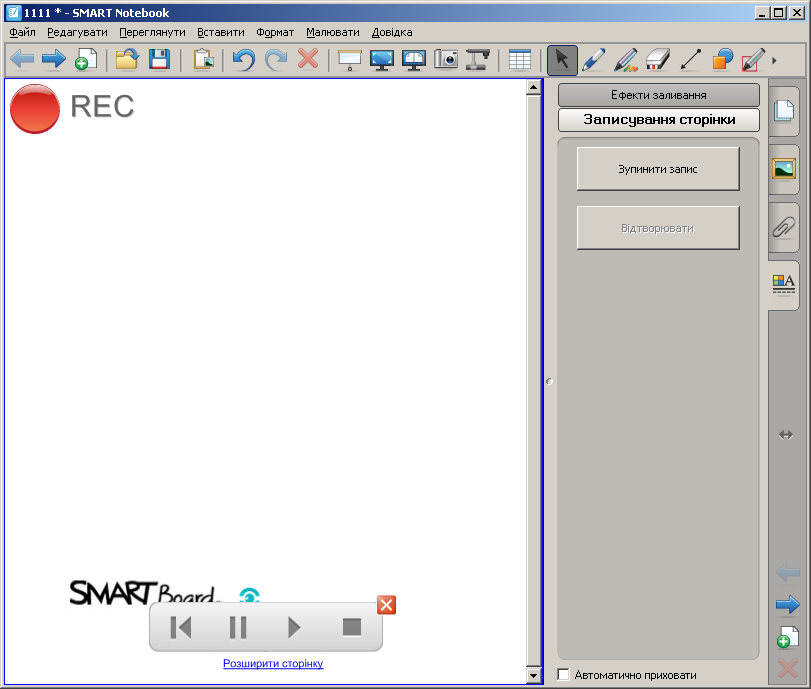Open a file with folder icon

coord(127,59)
